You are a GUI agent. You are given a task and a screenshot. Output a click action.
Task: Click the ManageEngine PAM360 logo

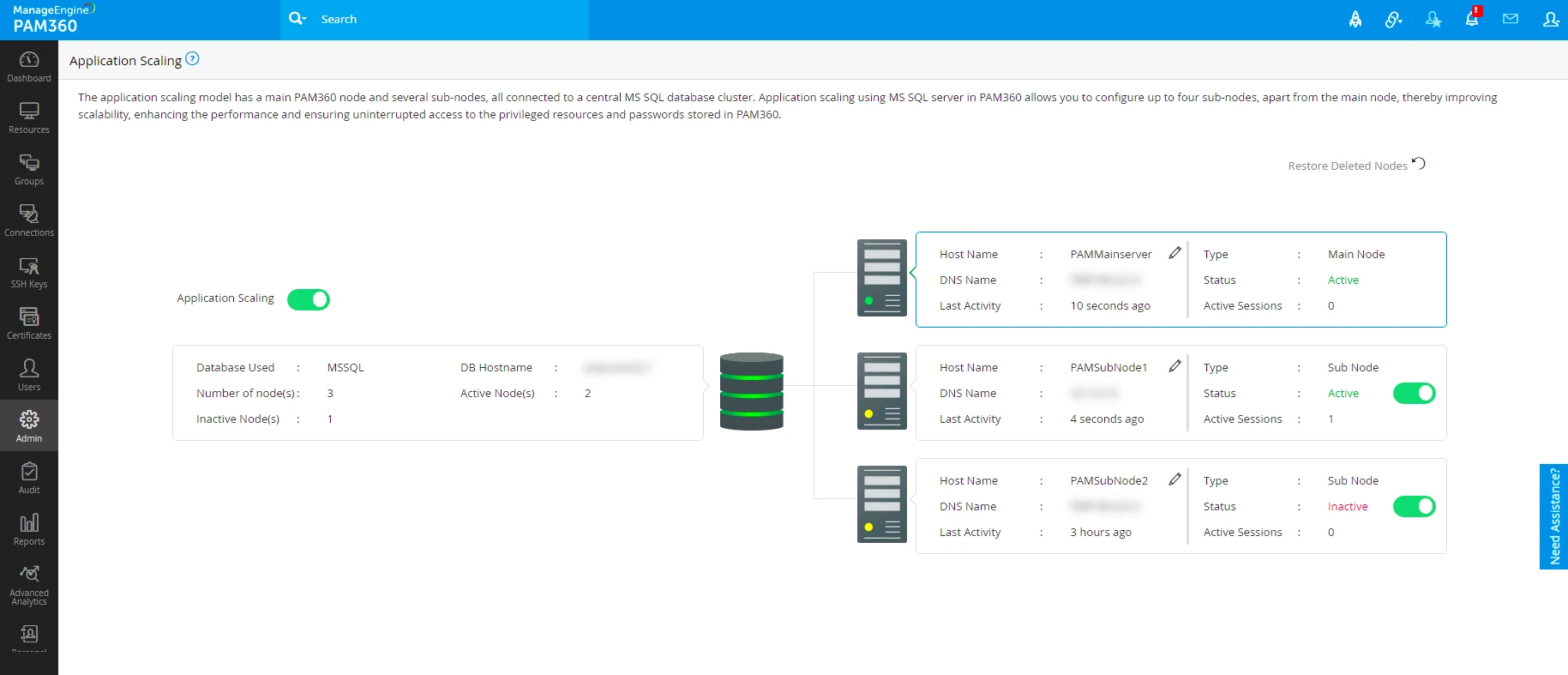53,19
